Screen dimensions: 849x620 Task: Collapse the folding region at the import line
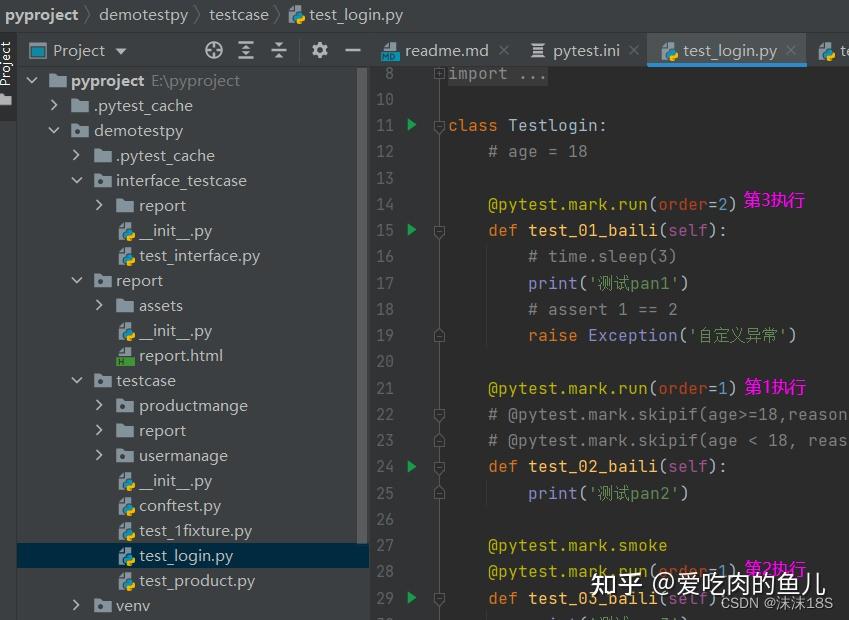(x=438, y=72)
